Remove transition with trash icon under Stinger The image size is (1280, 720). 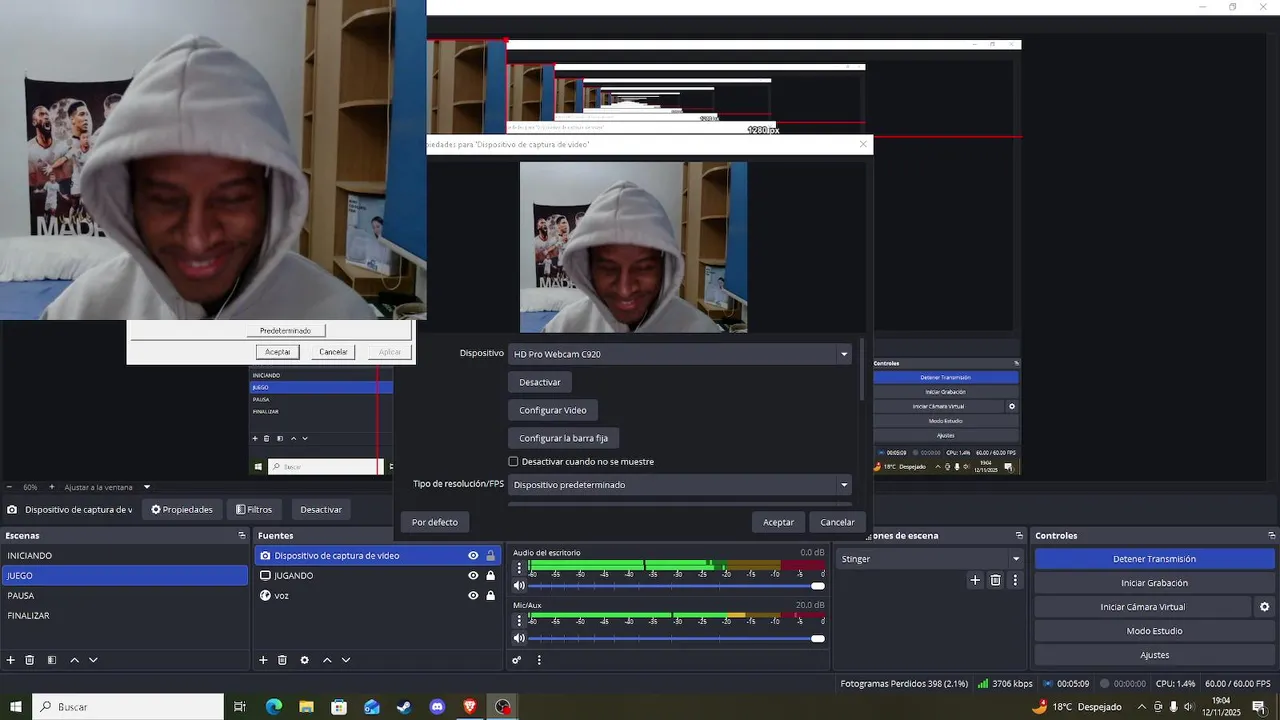pyautogui.click(x=996, y=580)
